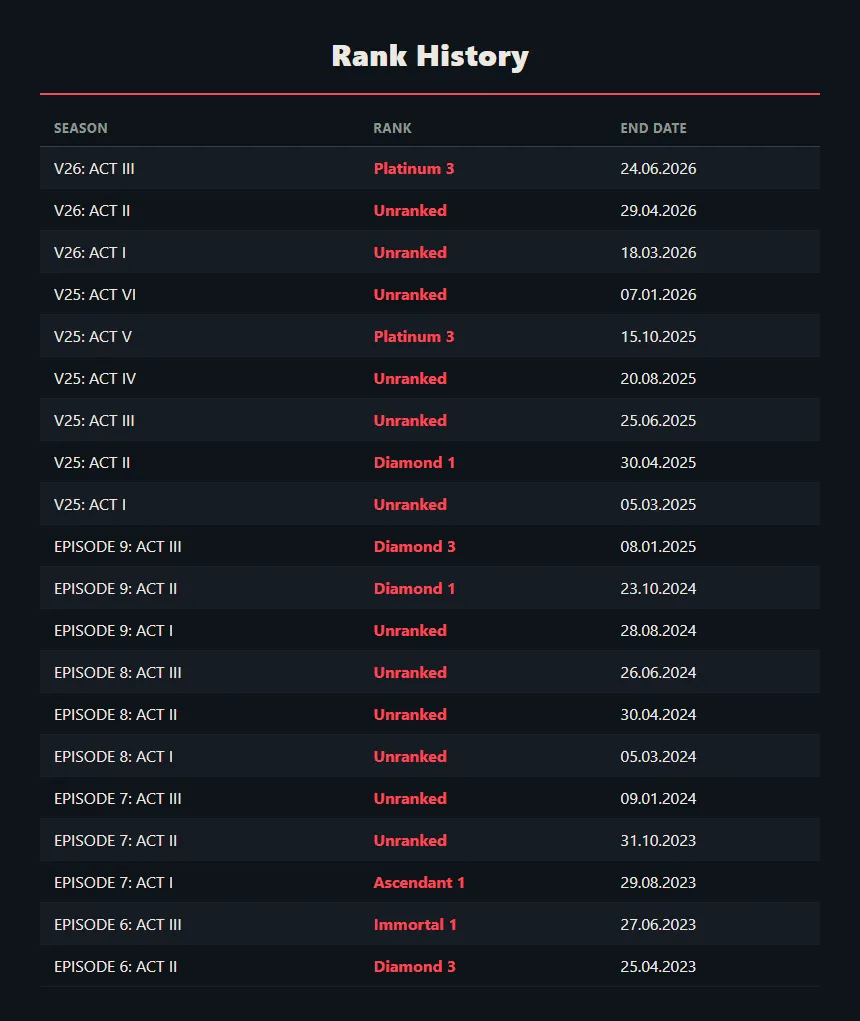Click the Rank History title
Image resolution: width=860 pixels, height=1021 pixels.
[430, 57]
